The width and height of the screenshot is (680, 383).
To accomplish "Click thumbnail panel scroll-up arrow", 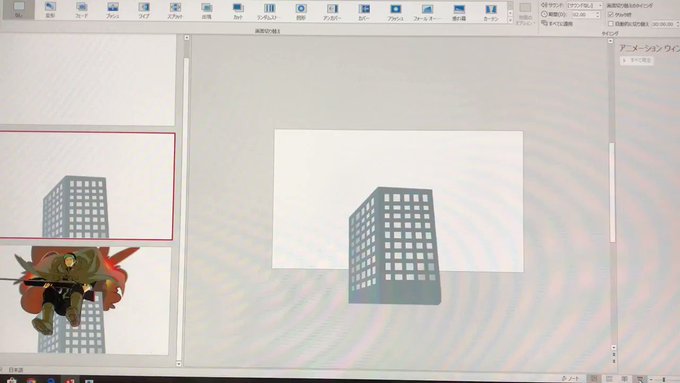I will click(x=186, y=38).
